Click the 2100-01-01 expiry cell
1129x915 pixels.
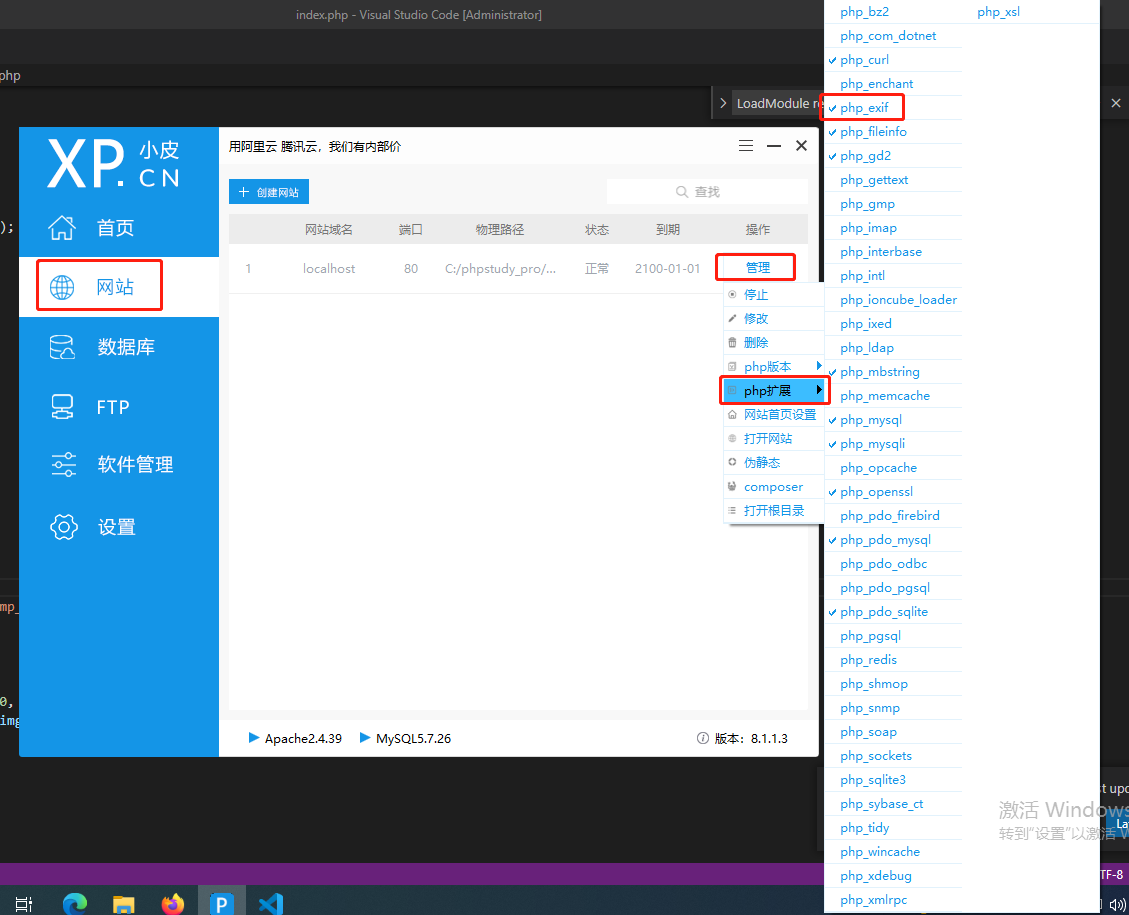667,269
